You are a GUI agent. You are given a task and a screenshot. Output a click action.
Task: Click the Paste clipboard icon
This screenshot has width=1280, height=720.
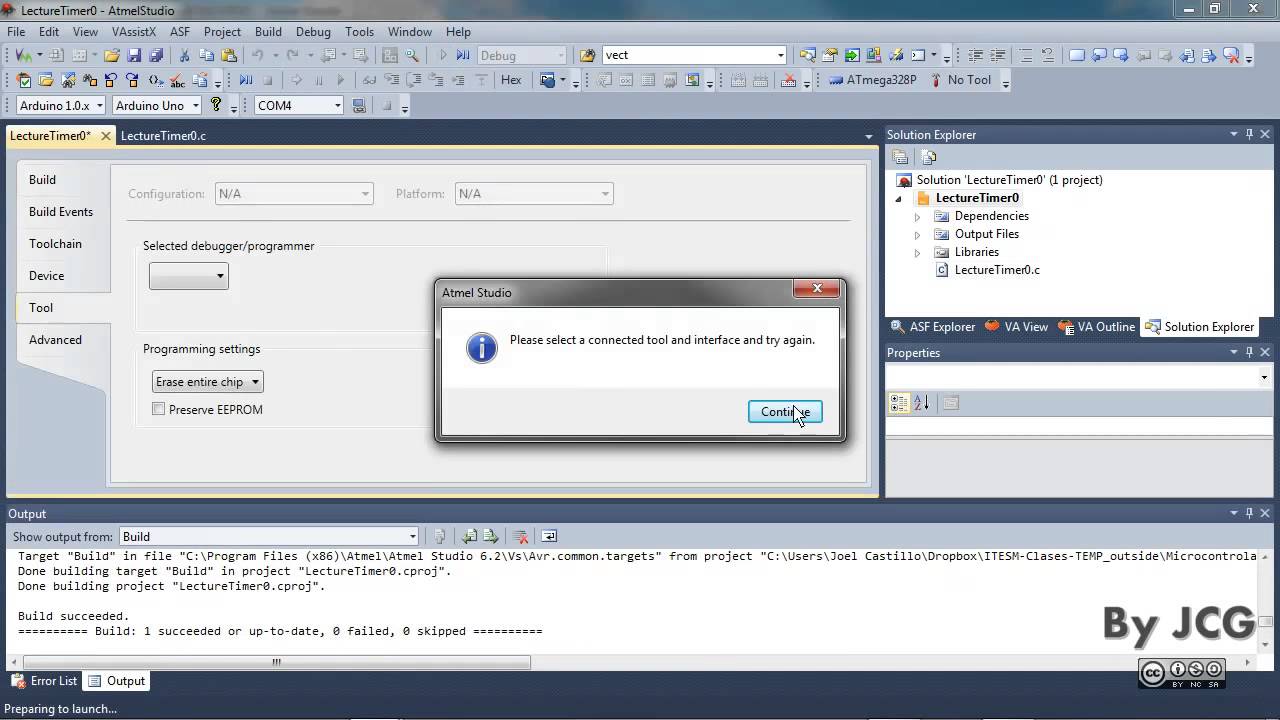tap(229, 55)
